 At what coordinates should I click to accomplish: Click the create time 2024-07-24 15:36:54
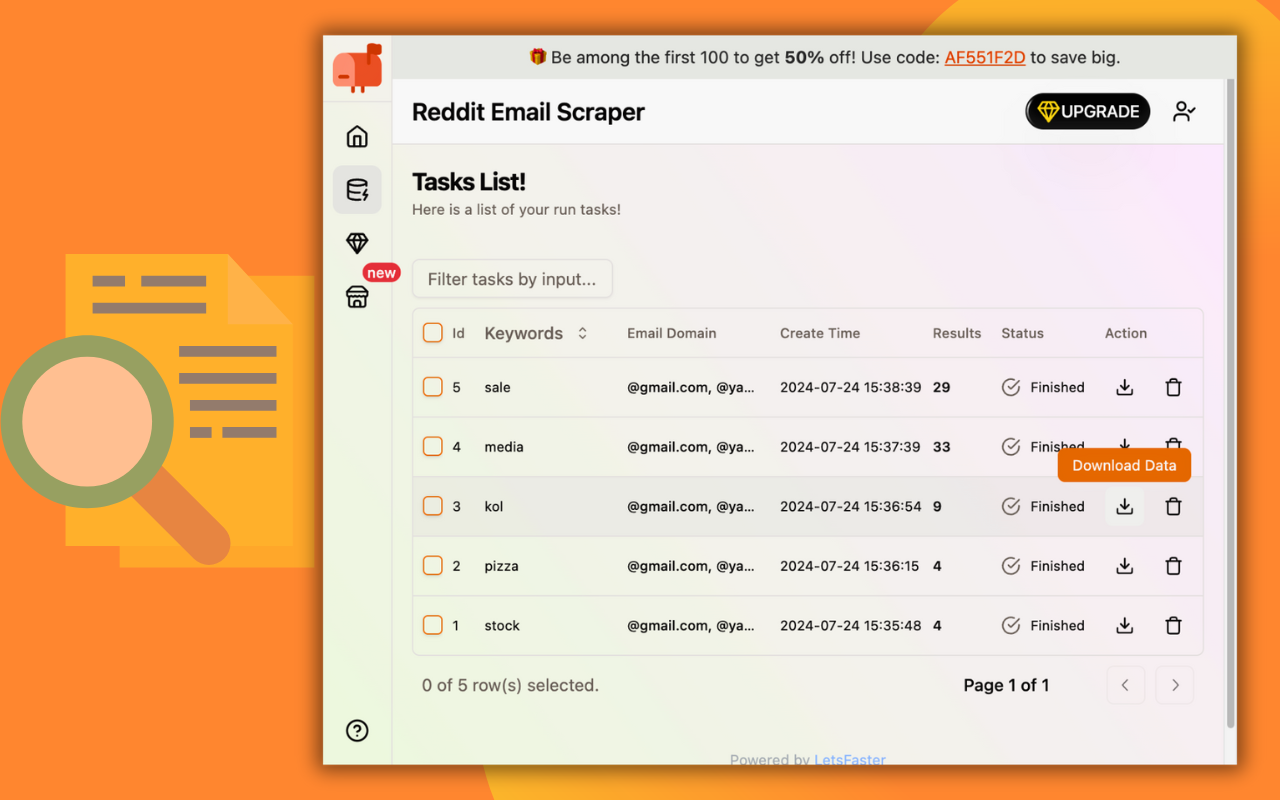point(851,507)
